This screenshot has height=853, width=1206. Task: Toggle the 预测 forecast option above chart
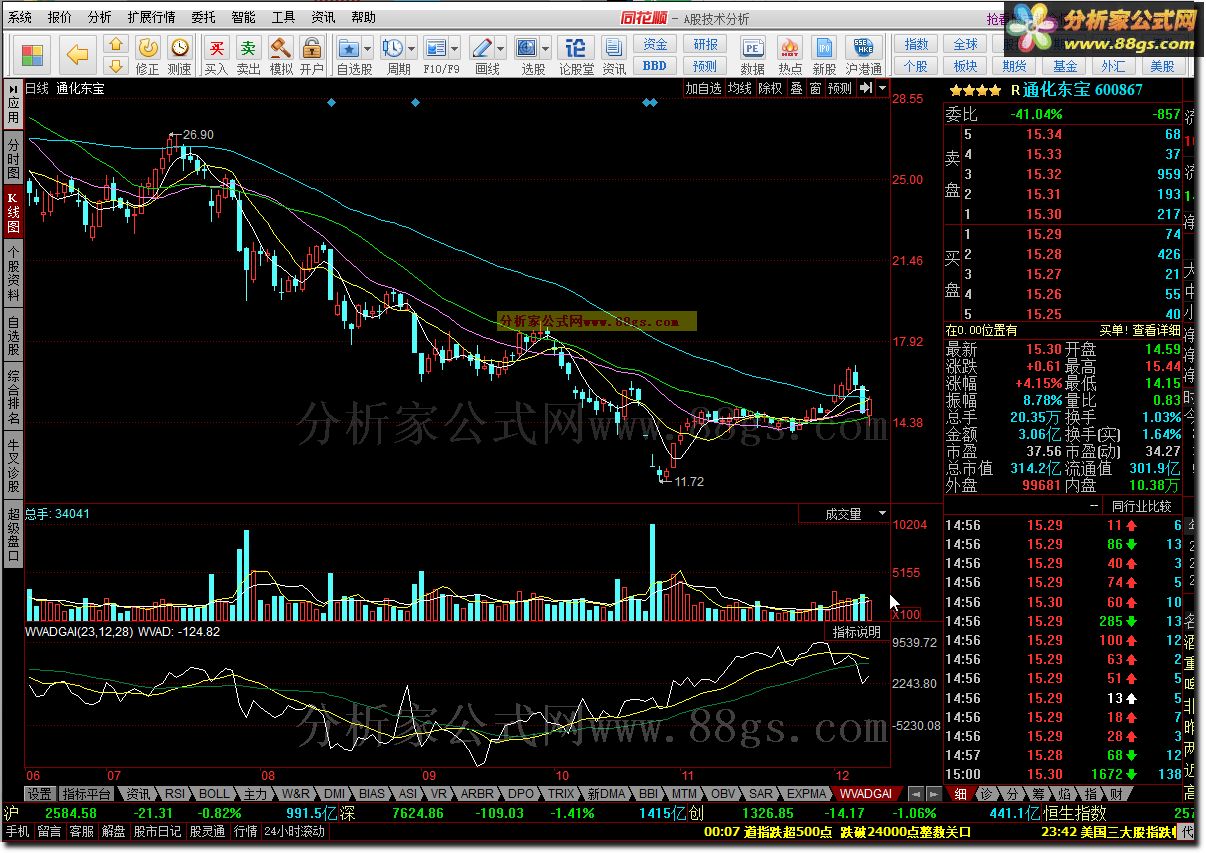click(840, 88)
